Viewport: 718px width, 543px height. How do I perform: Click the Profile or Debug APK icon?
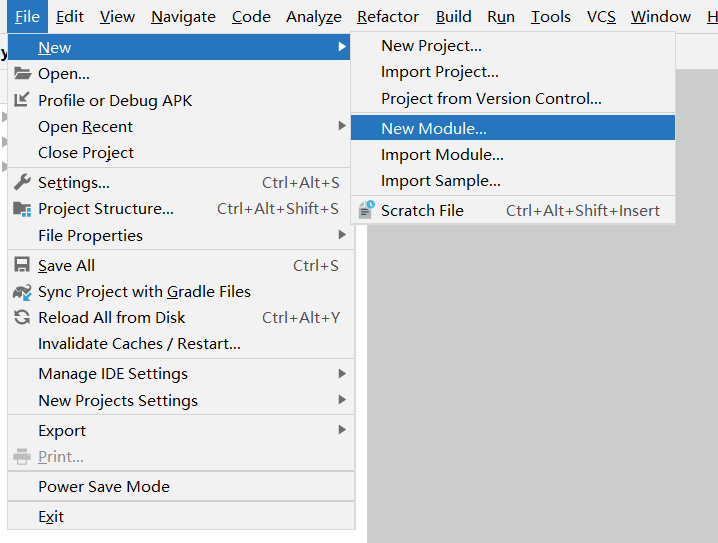pos(22,99)
